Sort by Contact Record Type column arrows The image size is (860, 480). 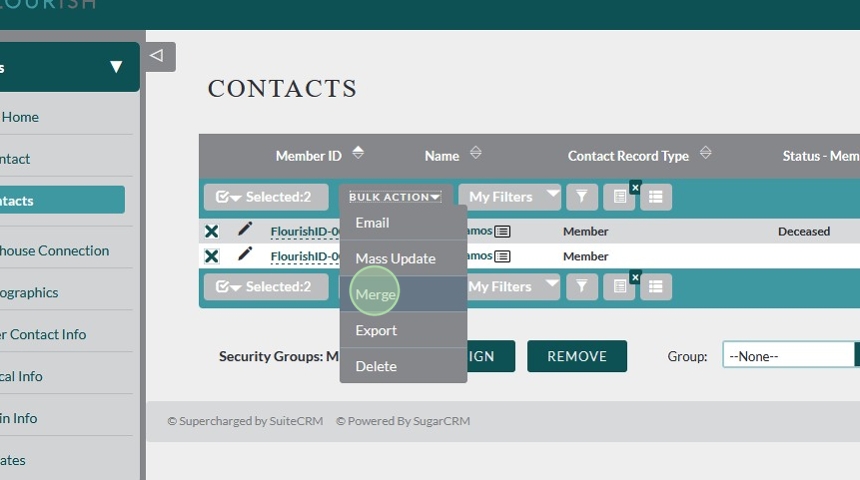point(705,154)
